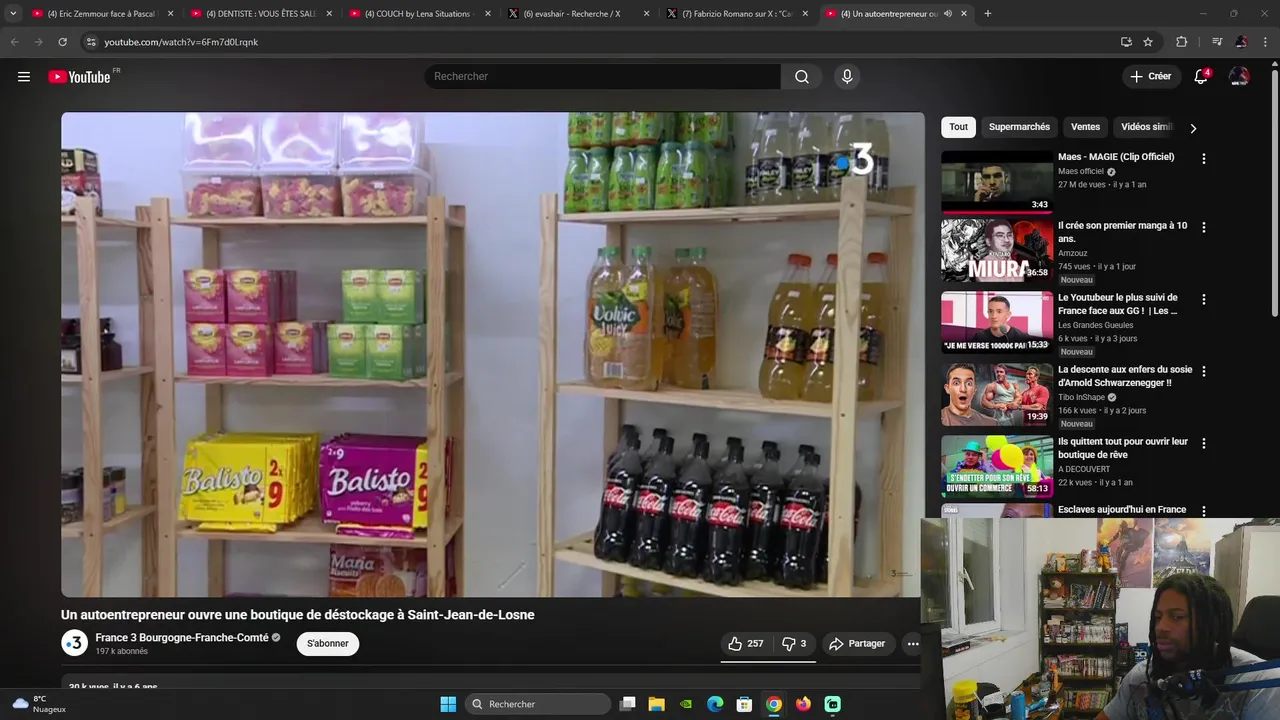Open the 'boutique de rêve' video thumbnail
The image size is (1280, 720).
(997, 466)
